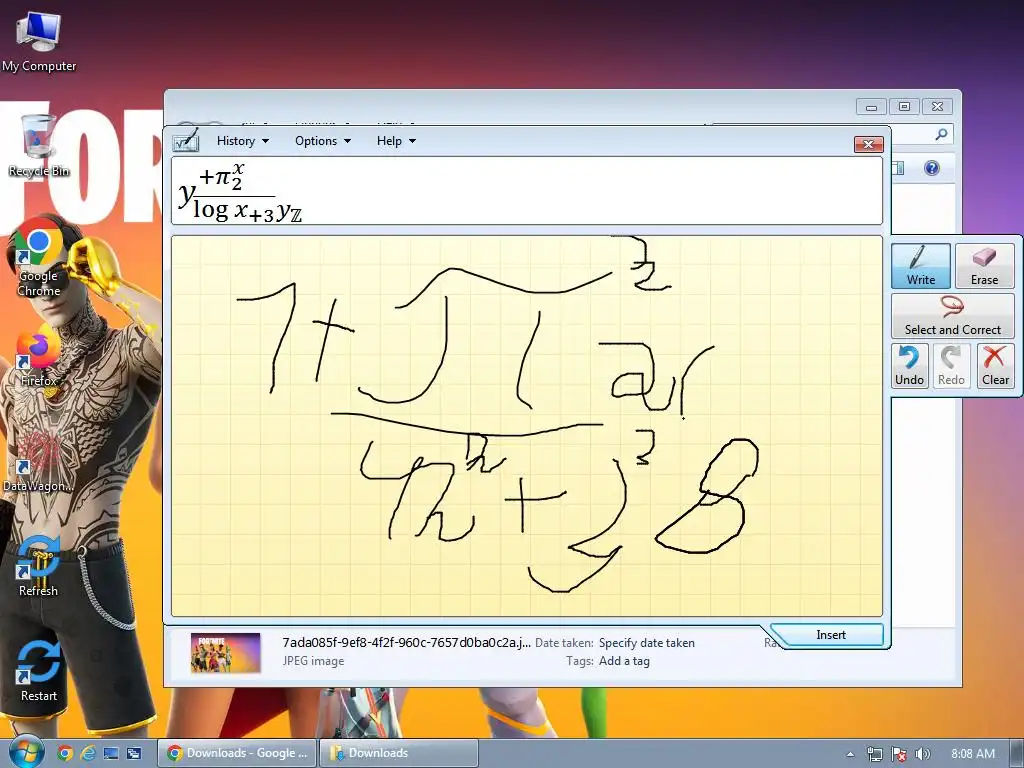Select the Write pen tool
The image size is (1024, 768).
pos(920,266)
